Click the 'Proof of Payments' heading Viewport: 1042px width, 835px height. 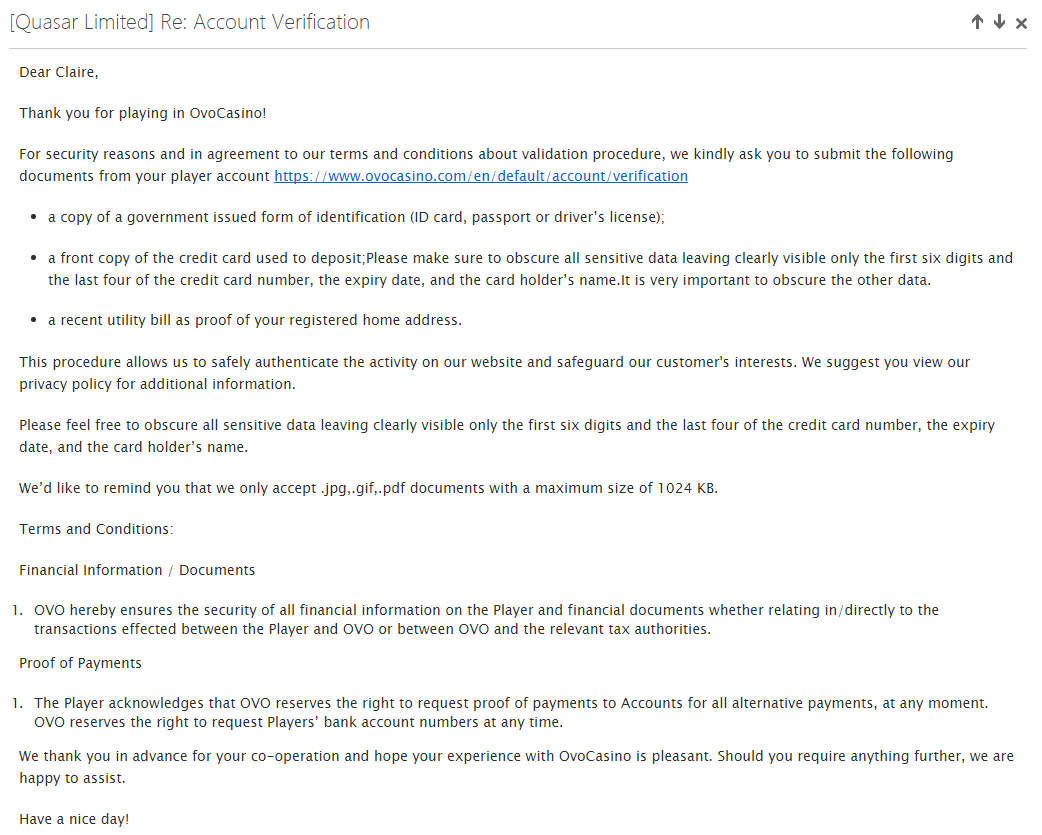[80, 664]
